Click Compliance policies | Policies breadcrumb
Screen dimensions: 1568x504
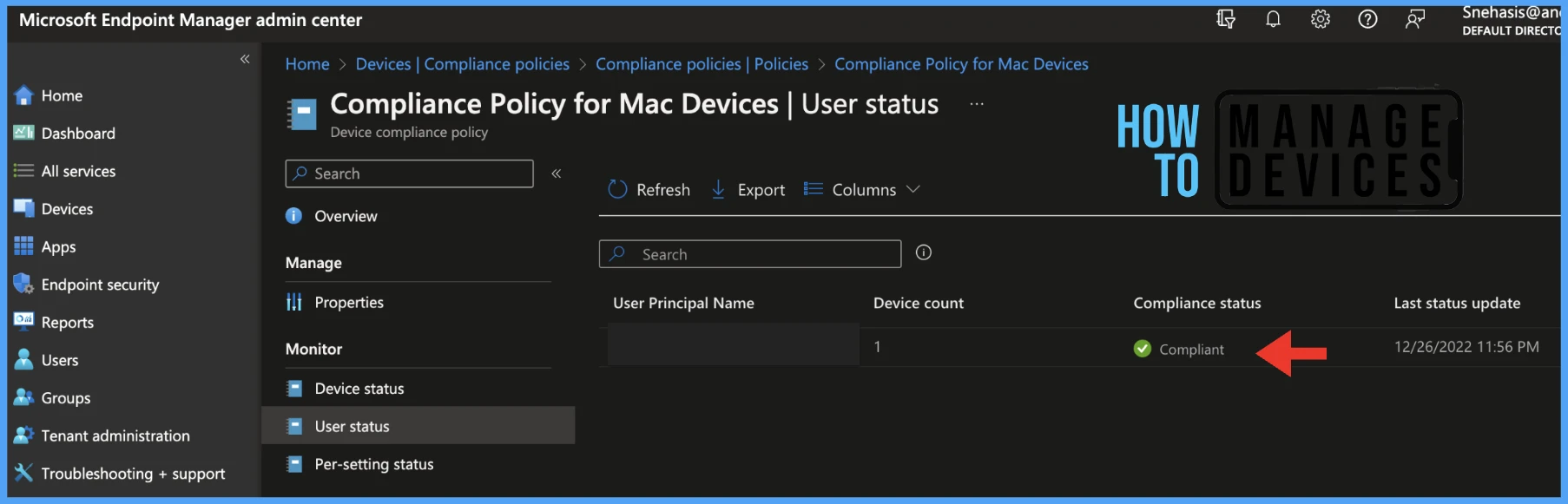coord(702,64)
